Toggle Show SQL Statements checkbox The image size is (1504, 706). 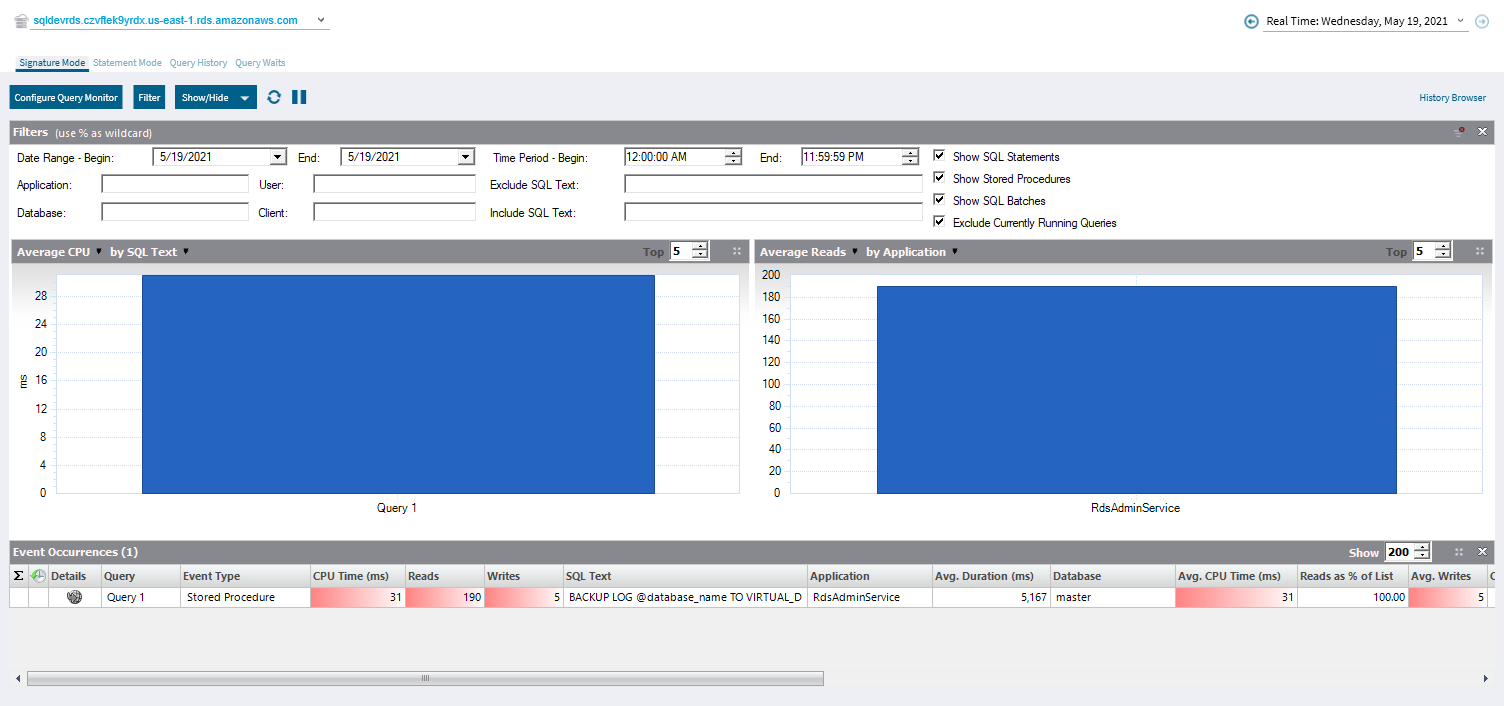click(939, 156)
